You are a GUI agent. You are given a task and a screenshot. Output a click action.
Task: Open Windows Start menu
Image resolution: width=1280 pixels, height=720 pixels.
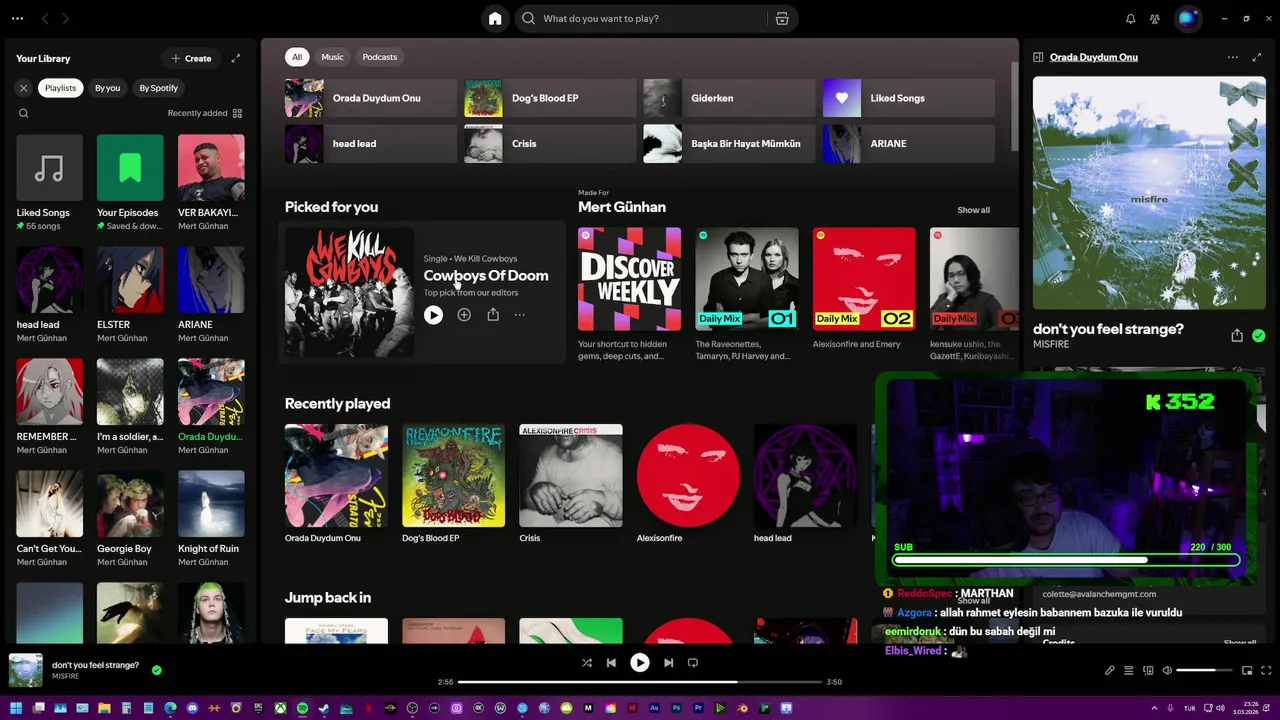click(16, 708)
